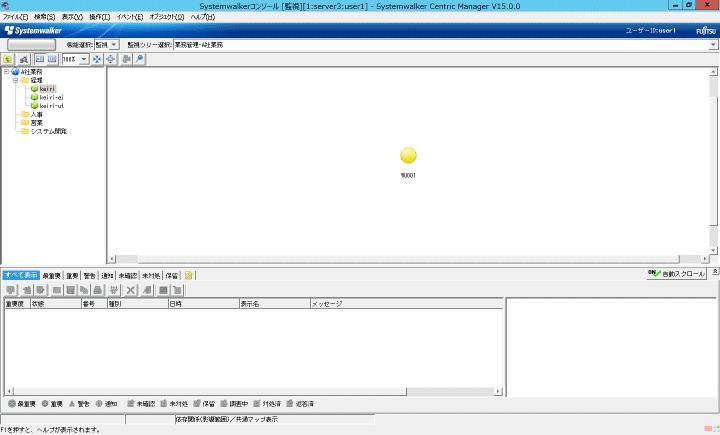Click the last event toolbar icon
720x435 pixels.
(177, 290)
